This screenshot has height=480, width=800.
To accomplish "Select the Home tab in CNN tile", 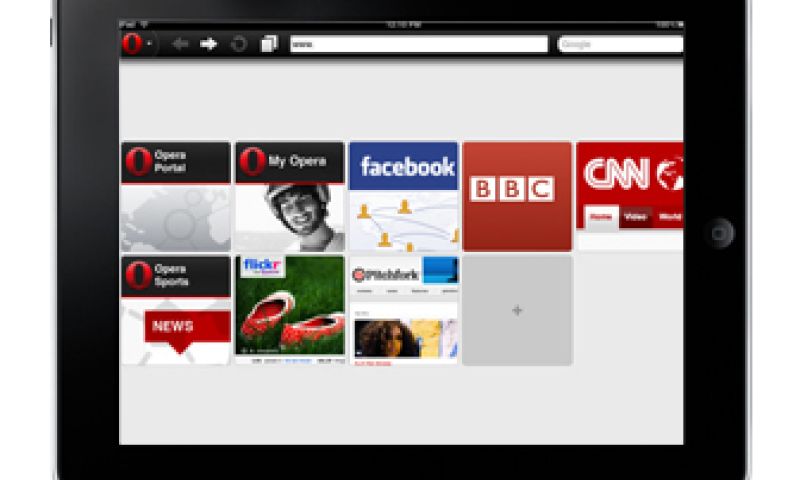I will (601, 217).
